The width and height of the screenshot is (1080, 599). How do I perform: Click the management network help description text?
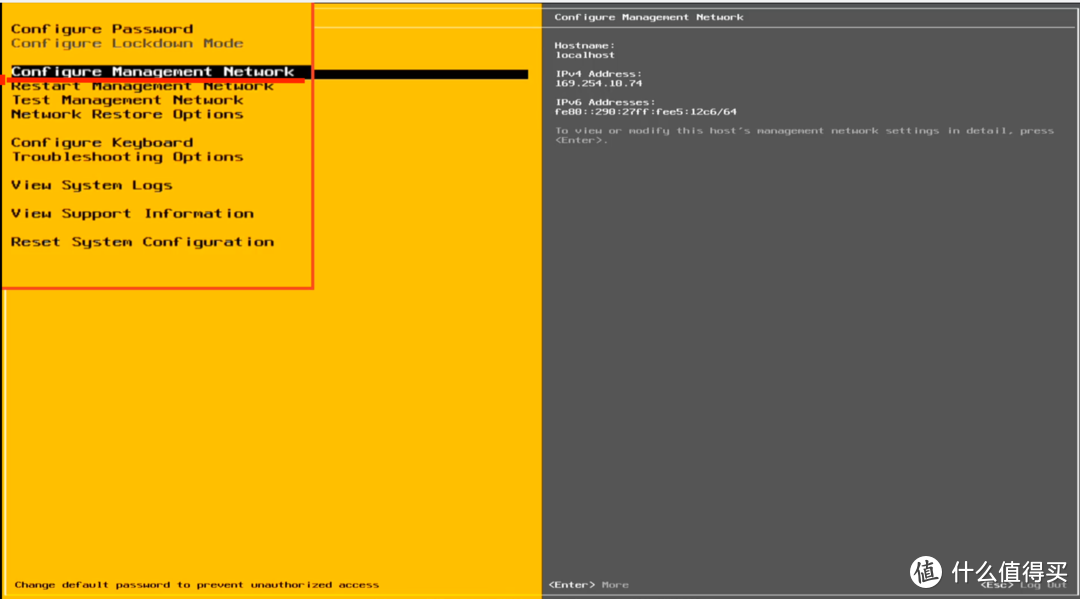tap(804, 135)
